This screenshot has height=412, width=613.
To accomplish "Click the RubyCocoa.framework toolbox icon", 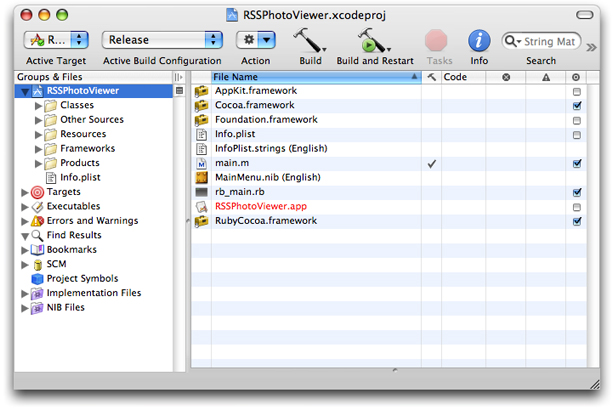I will point(201,221).
